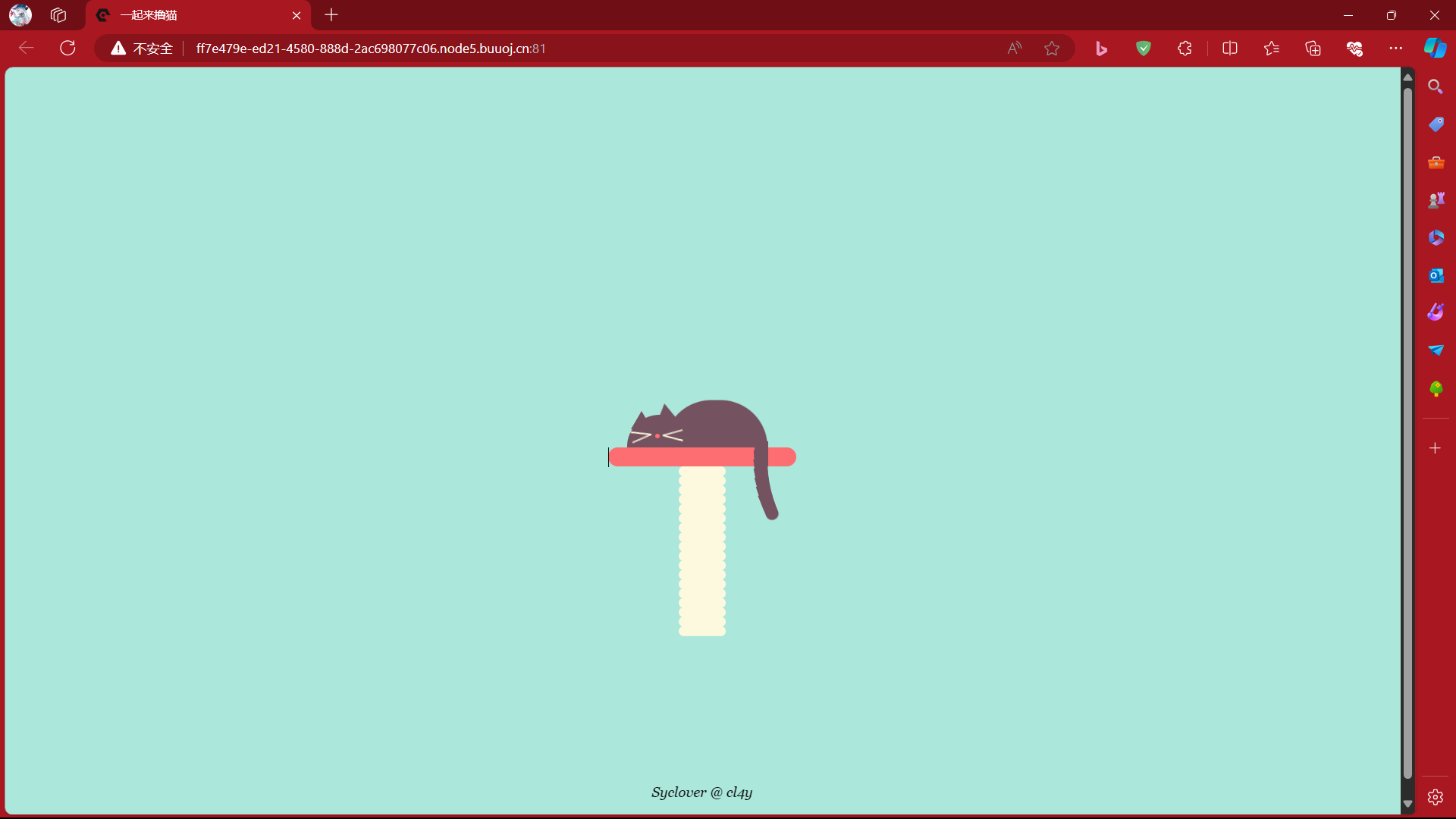1456x819 pixels.
Task: Close the 一起来撸猫 tab
Action: pos(297,15)
